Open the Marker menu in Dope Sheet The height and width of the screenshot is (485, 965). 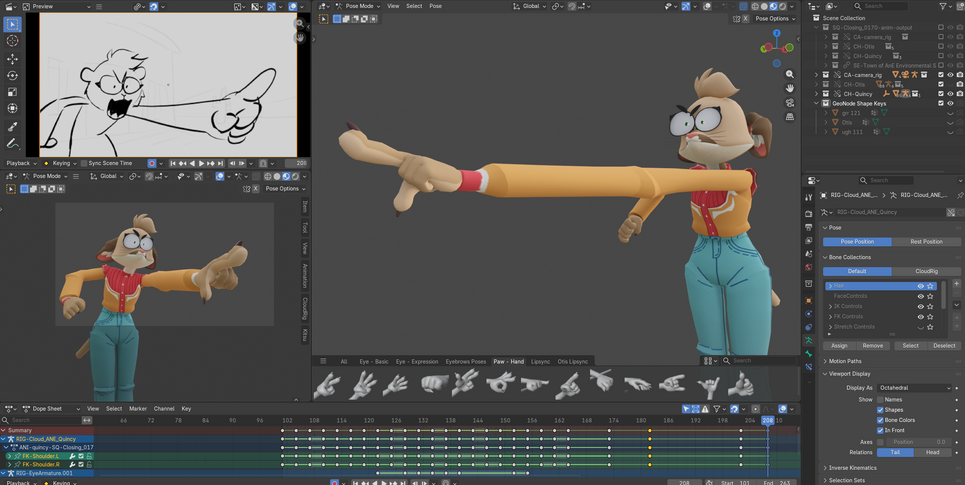pyautogui.click(x=138, y=409)
